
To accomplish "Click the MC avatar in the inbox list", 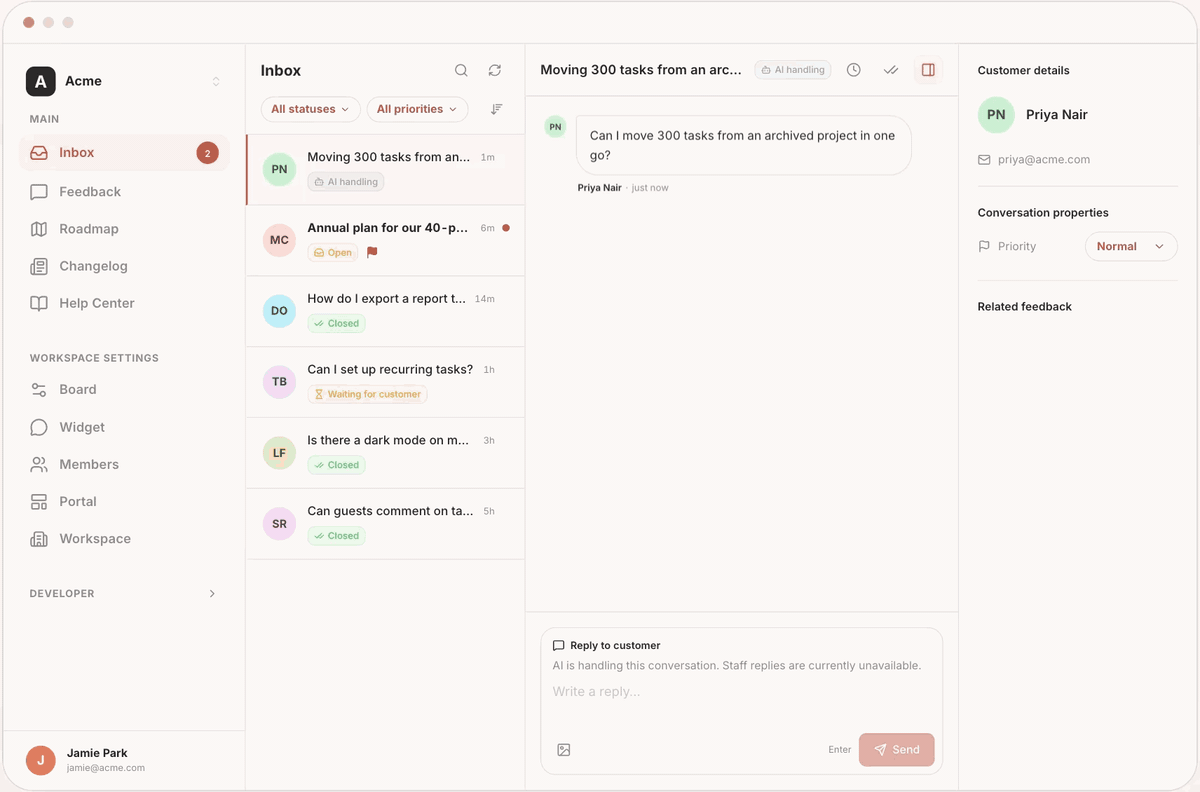I will coord(279,240).
